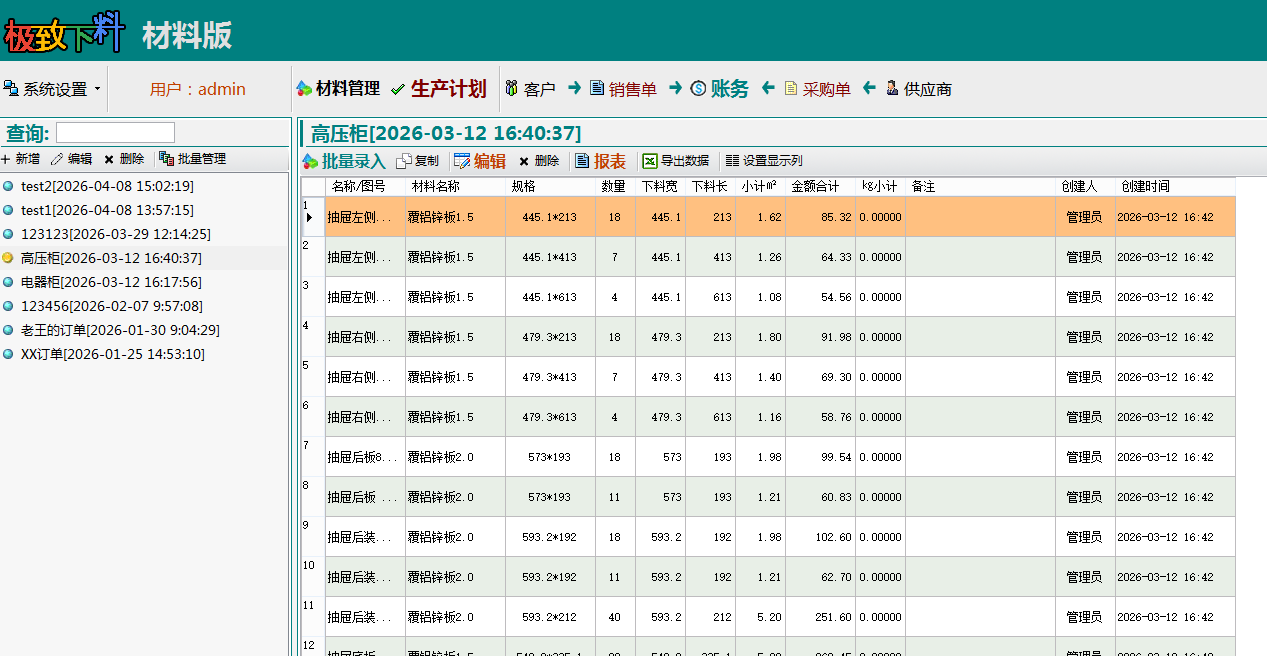The width and height of the screenshot is (1267, 656).
Task: Switch to 生产计划 tab
Action: point(438,89)
